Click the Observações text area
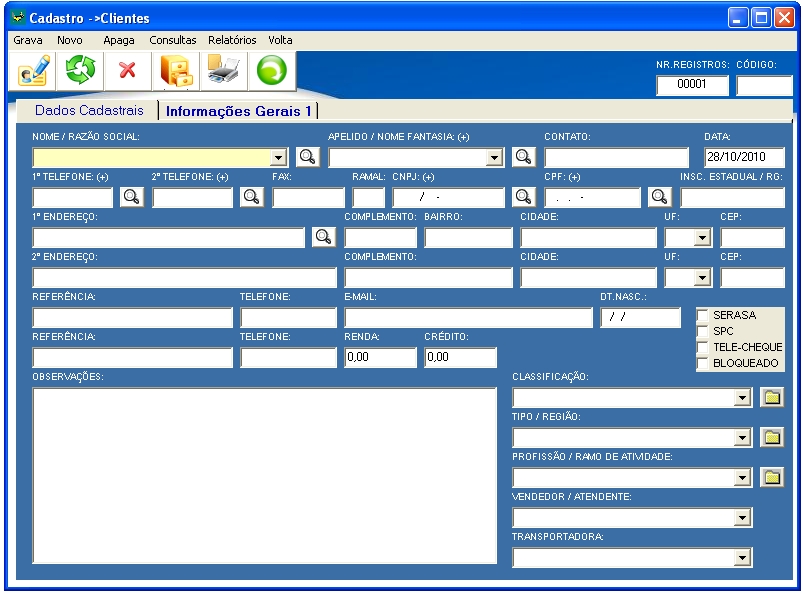Viewport: 803px width, 593px height. tap(264, 475)
